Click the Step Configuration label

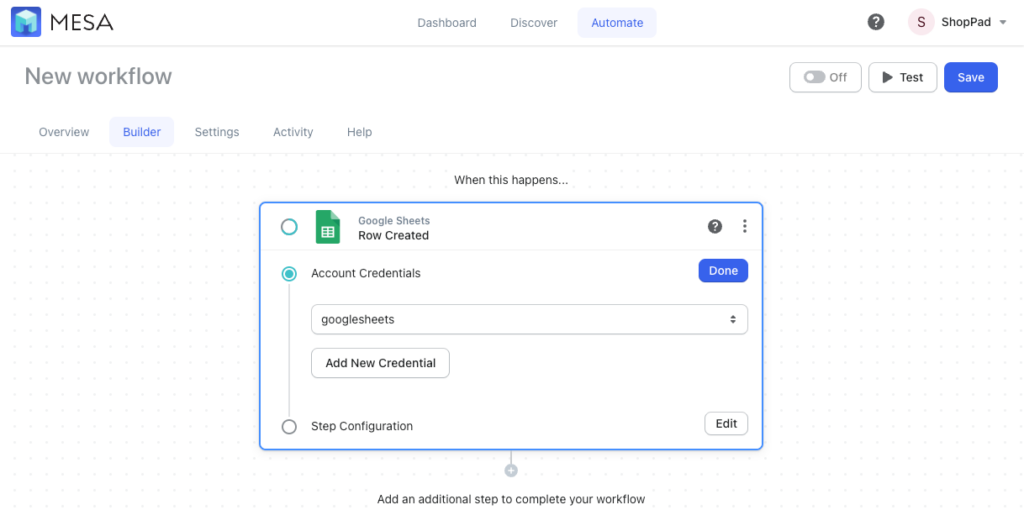pyautogui.click(x=362, y=426)
